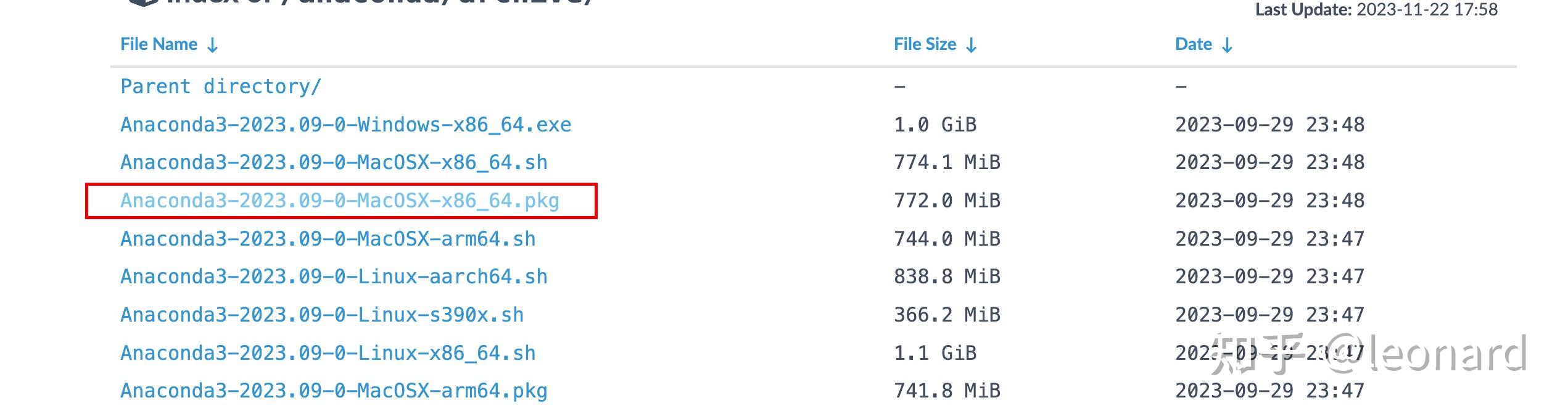Screen dimensions: 1568x416
Task: Click the 366.2 MiB file size value
Action: point(947,315)
